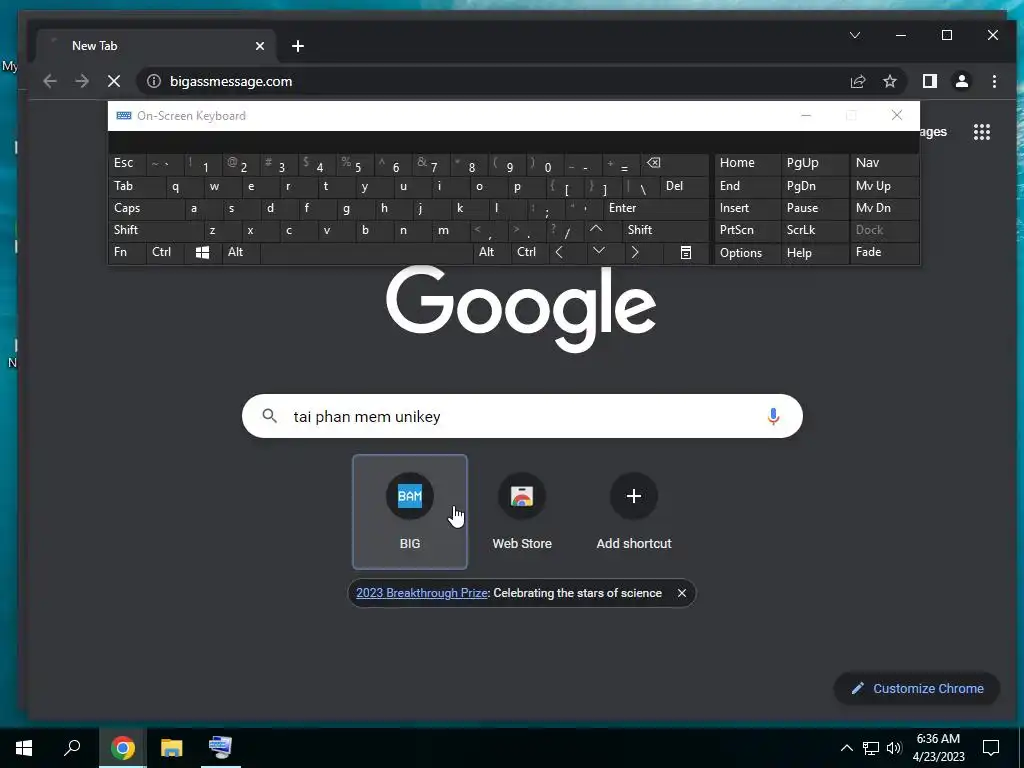This screenshot has width=1024, height=768.
Task: Open File Explorer from taskbar
Action: click(x=171, y=748)
